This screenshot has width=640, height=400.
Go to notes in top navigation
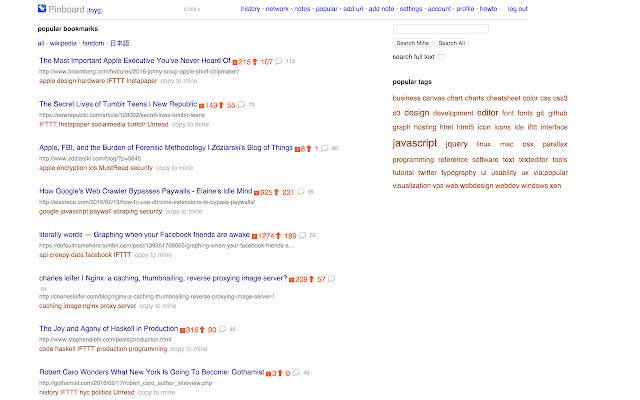pyautogui.click(x=302, y=9)
